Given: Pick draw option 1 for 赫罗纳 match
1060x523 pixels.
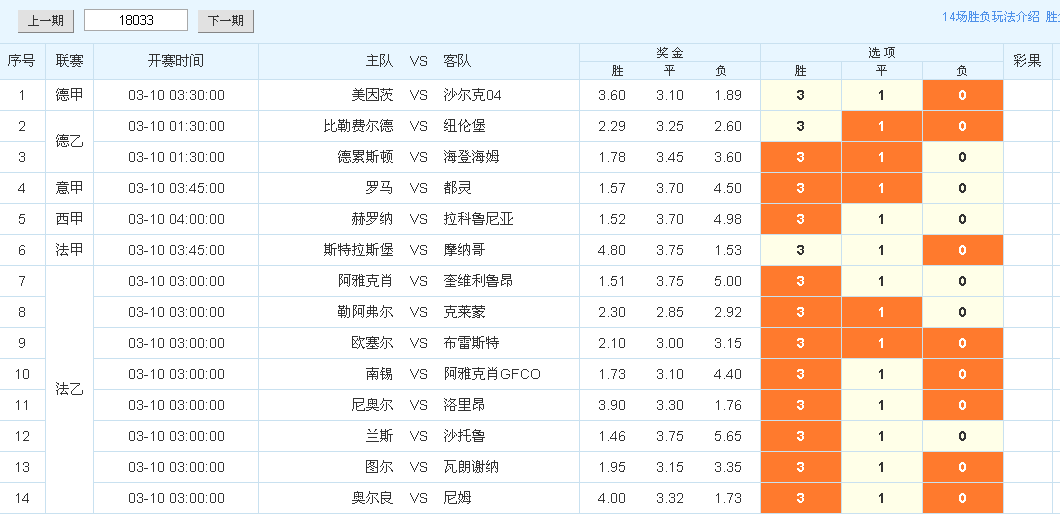Looking at the screenshot, I should click(x=881, y=220).
